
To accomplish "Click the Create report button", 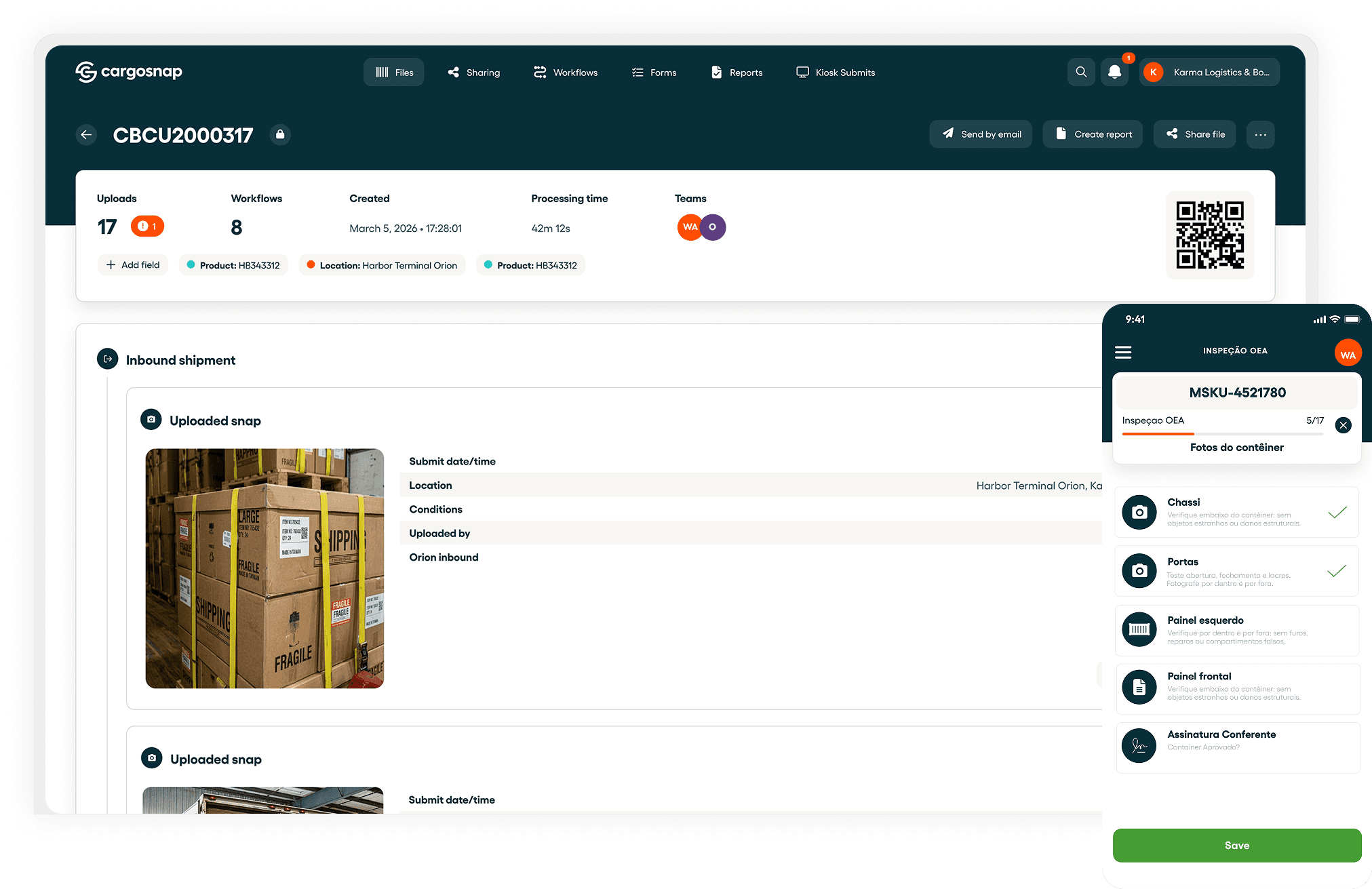I will tap(1093, 134).
